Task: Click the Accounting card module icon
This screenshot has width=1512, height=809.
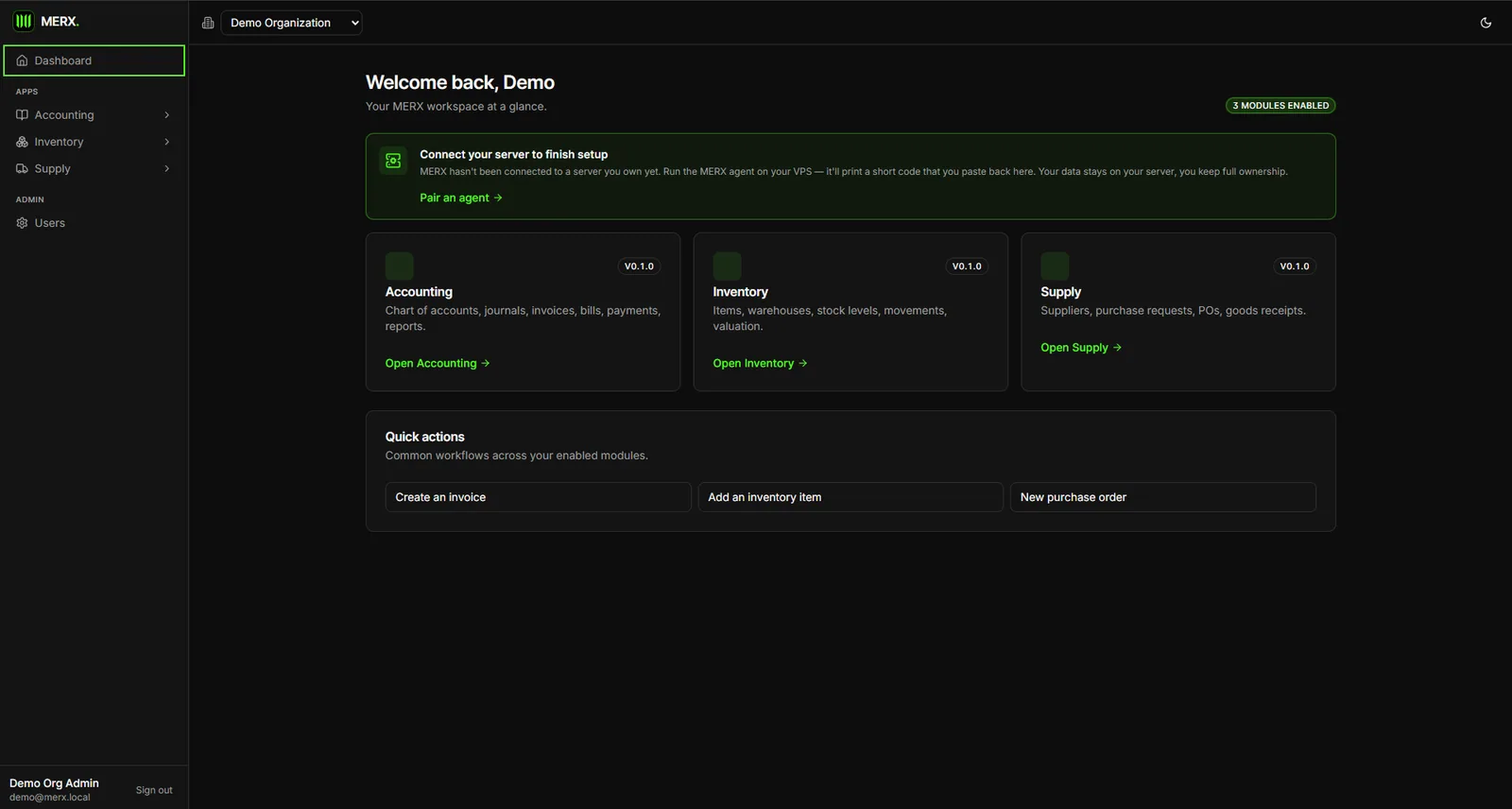Action: [x=399, y=266]
